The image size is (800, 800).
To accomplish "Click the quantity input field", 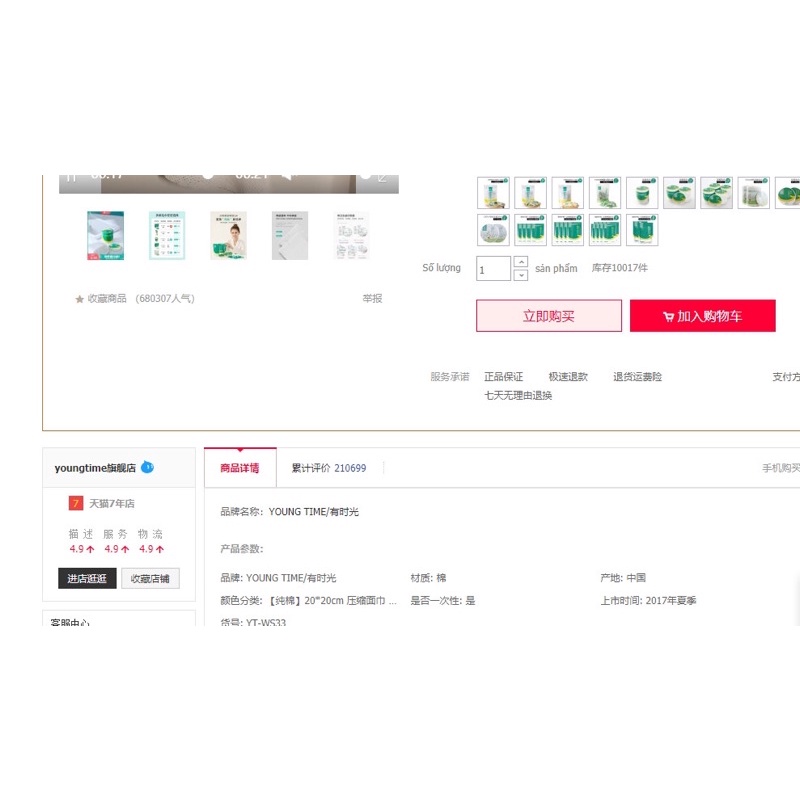I will click(x=493, y=269).
